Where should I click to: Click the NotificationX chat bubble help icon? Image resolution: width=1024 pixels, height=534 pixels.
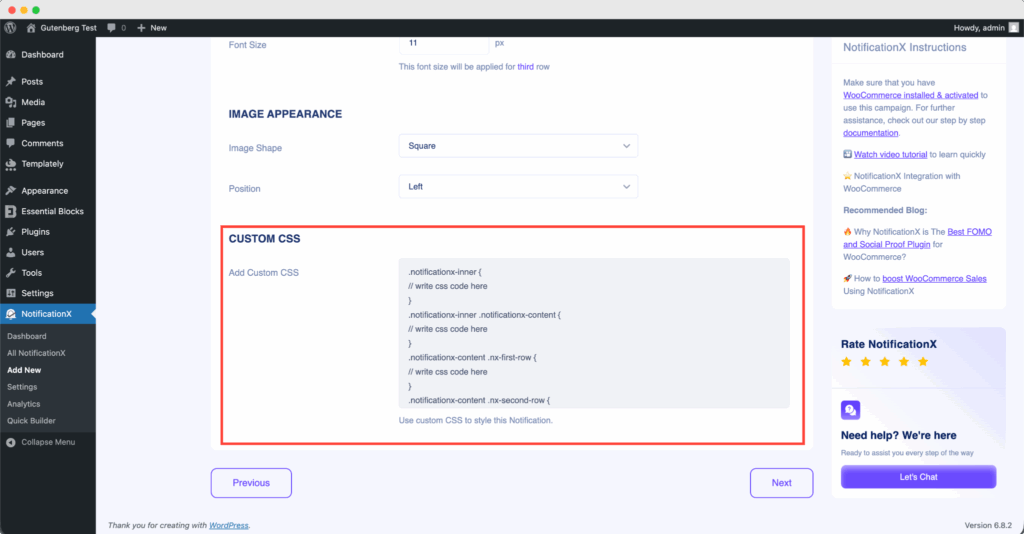(x=851, y=410)
